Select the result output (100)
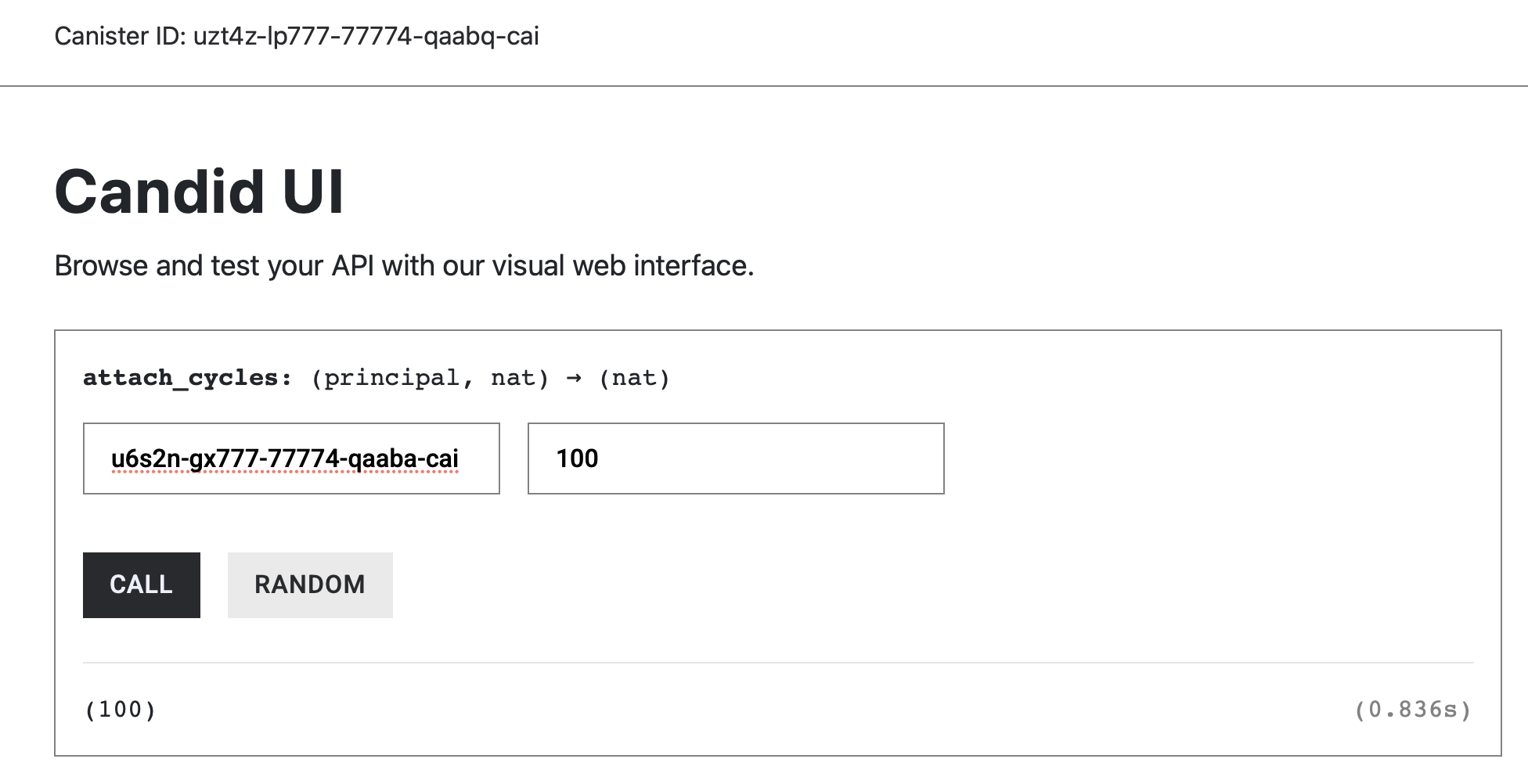The height and width of the screenshot is (784, 1528). tap(120, 709)
